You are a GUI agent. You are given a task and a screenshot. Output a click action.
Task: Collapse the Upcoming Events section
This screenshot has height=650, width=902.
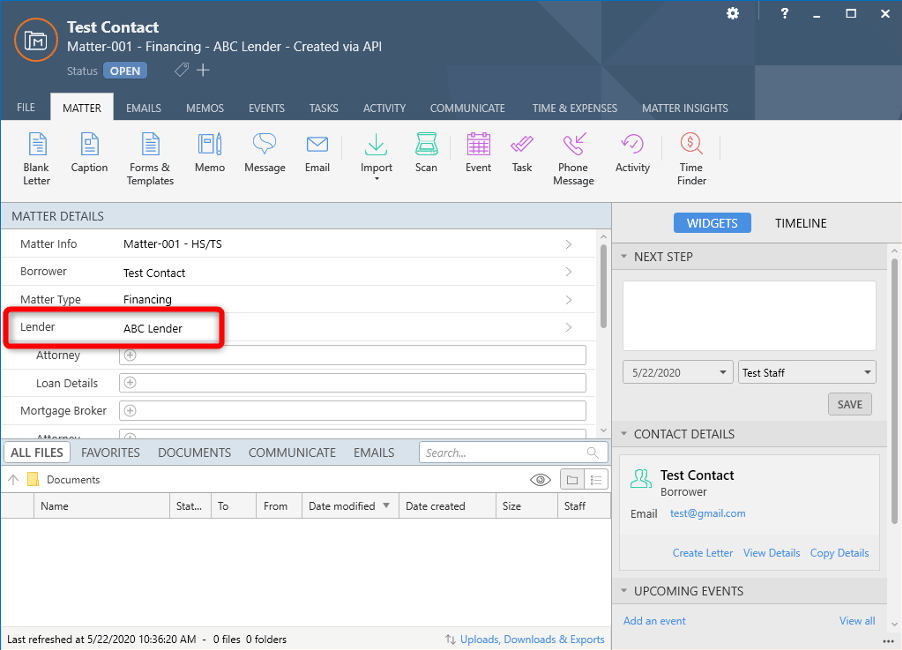click(624, 591)
